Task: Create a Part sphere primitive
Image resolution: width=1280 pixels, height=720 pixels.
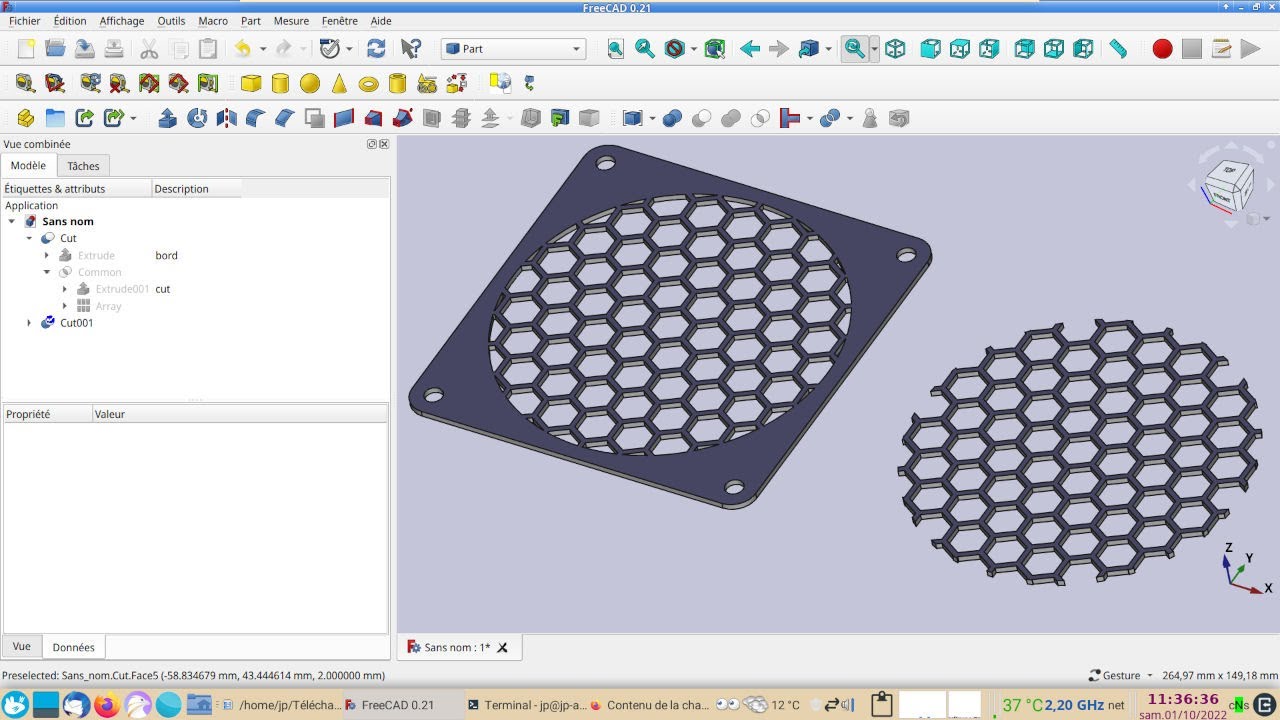Action: click(310, 83)
